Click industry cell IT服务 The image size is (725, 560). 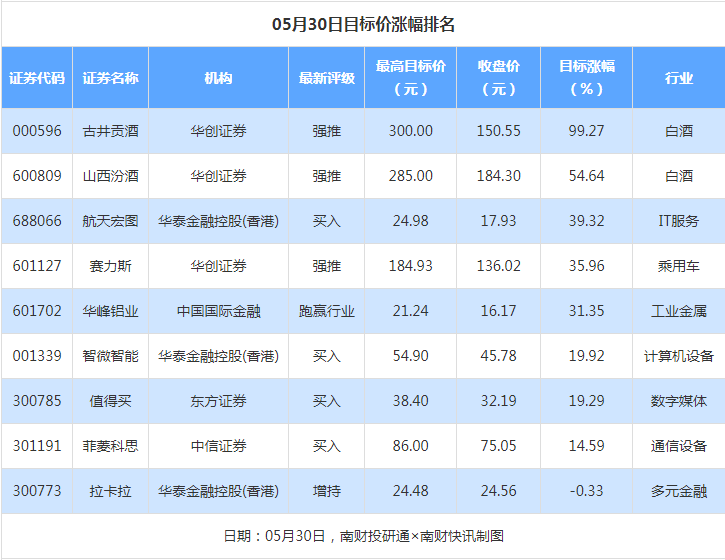679,221
